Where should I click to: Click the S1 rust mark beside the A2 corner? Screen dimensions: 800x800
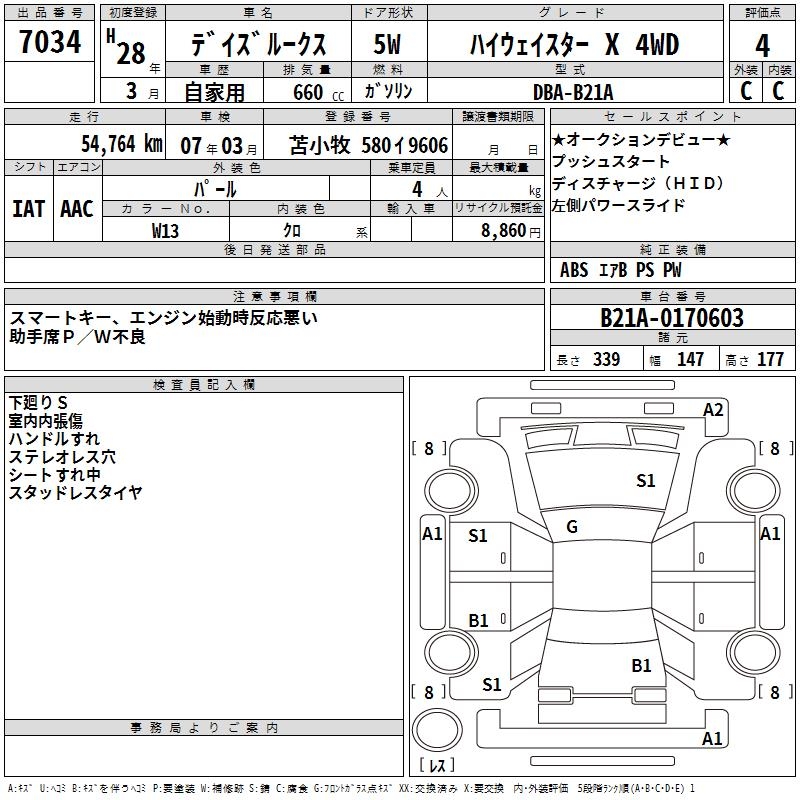click(x=646, y=481)
